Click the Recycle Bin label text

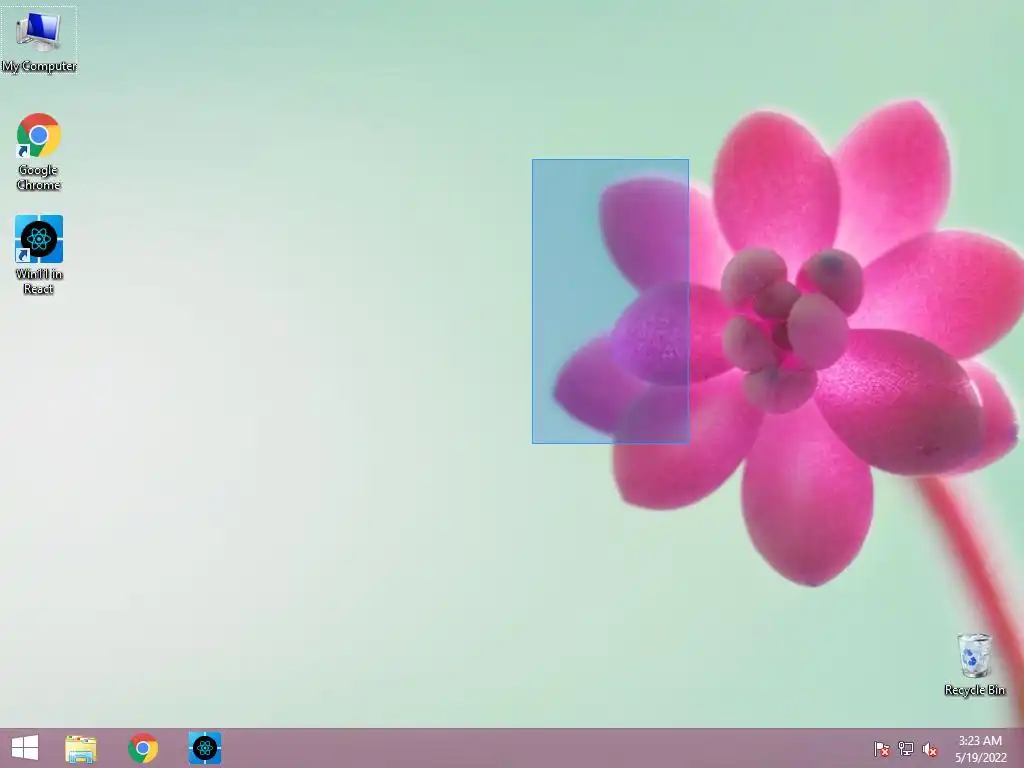(x=974, y=690)
